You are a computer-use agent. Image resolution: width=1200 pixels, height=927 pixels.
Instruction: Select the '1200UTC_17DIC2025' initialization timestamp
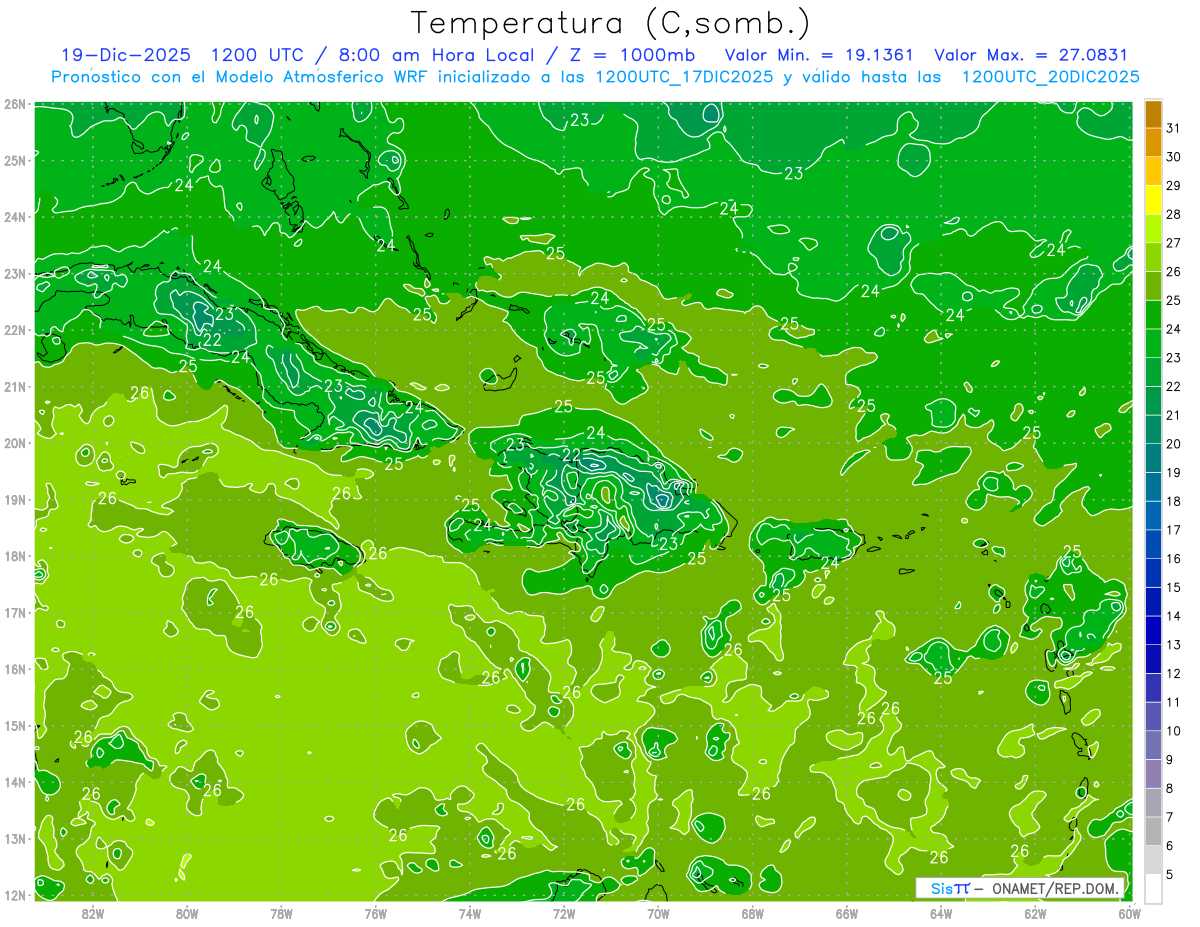(684, 77)
